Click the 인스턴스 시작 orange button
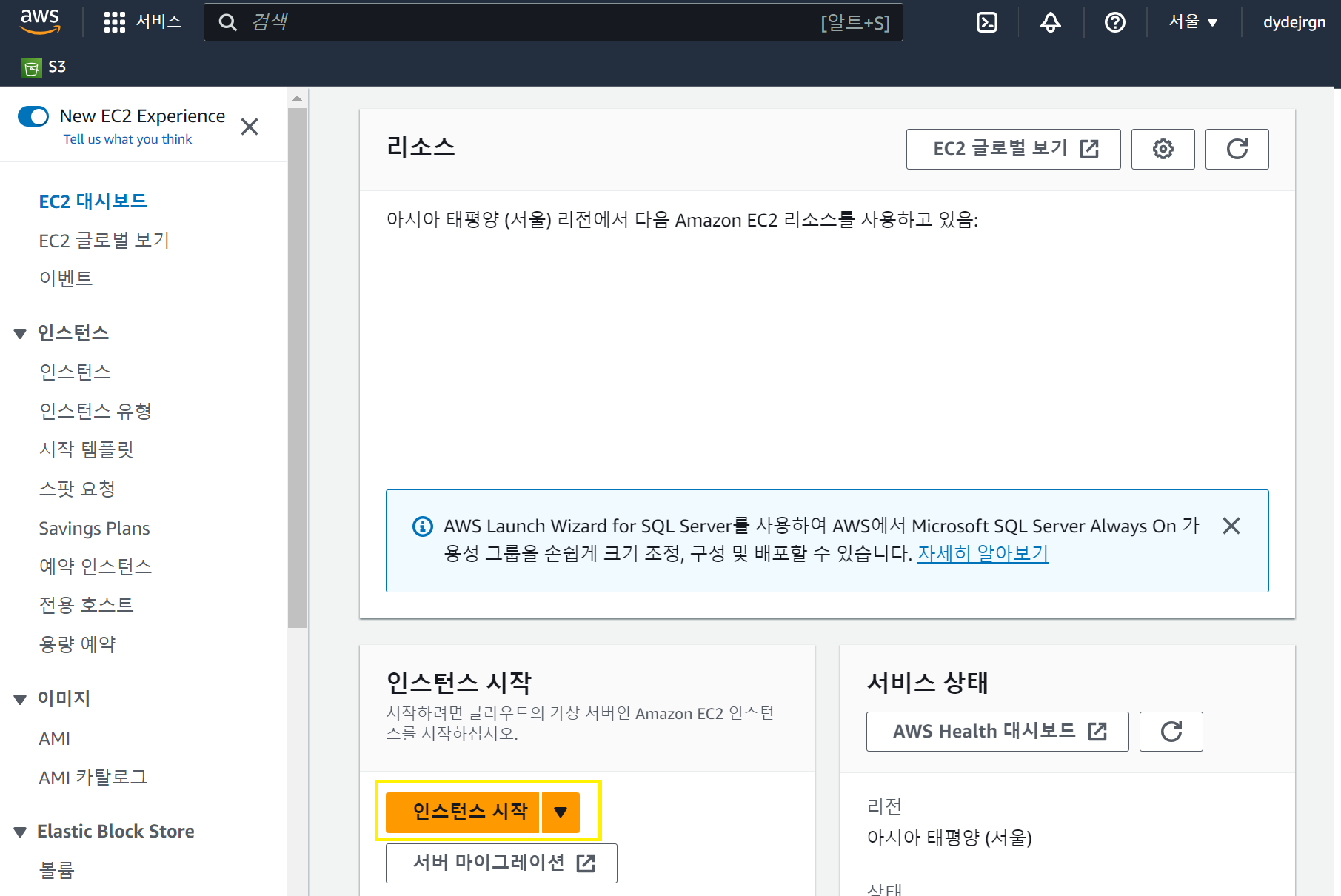Screen dimensions: 1341x896 (x=463, y=812)
